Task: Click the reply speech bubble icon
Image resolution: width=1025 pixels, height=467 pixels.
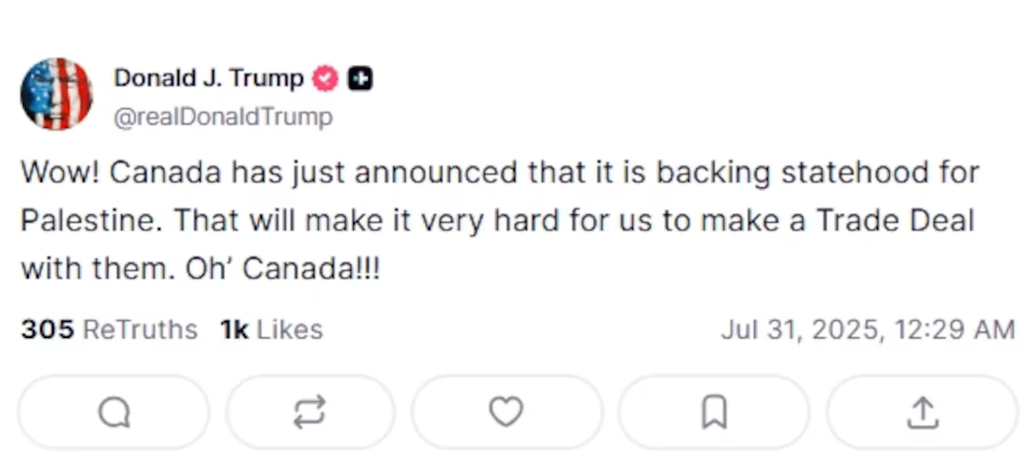Action: [x=114, y=412]
